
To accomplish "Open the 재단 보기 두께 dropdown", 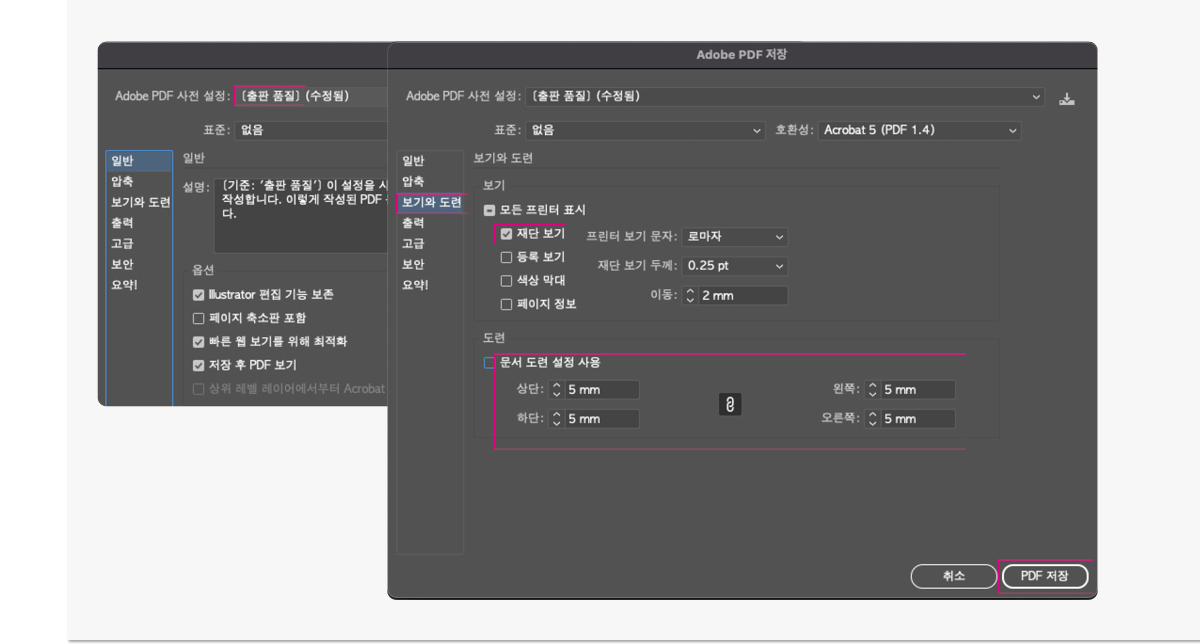I will pos(735,266).
